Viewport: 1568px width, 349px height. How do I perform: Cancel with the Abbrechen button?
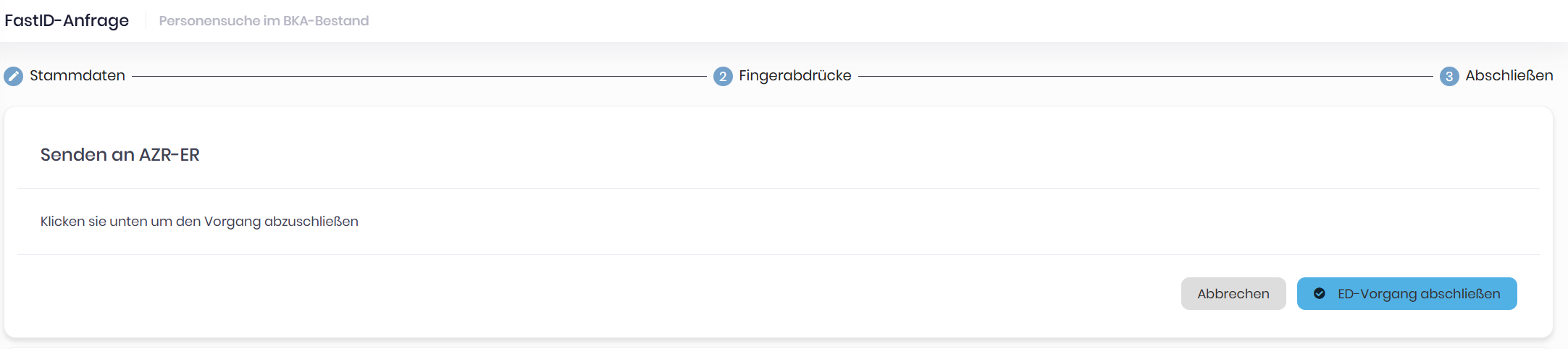[x=1233, y=293]
